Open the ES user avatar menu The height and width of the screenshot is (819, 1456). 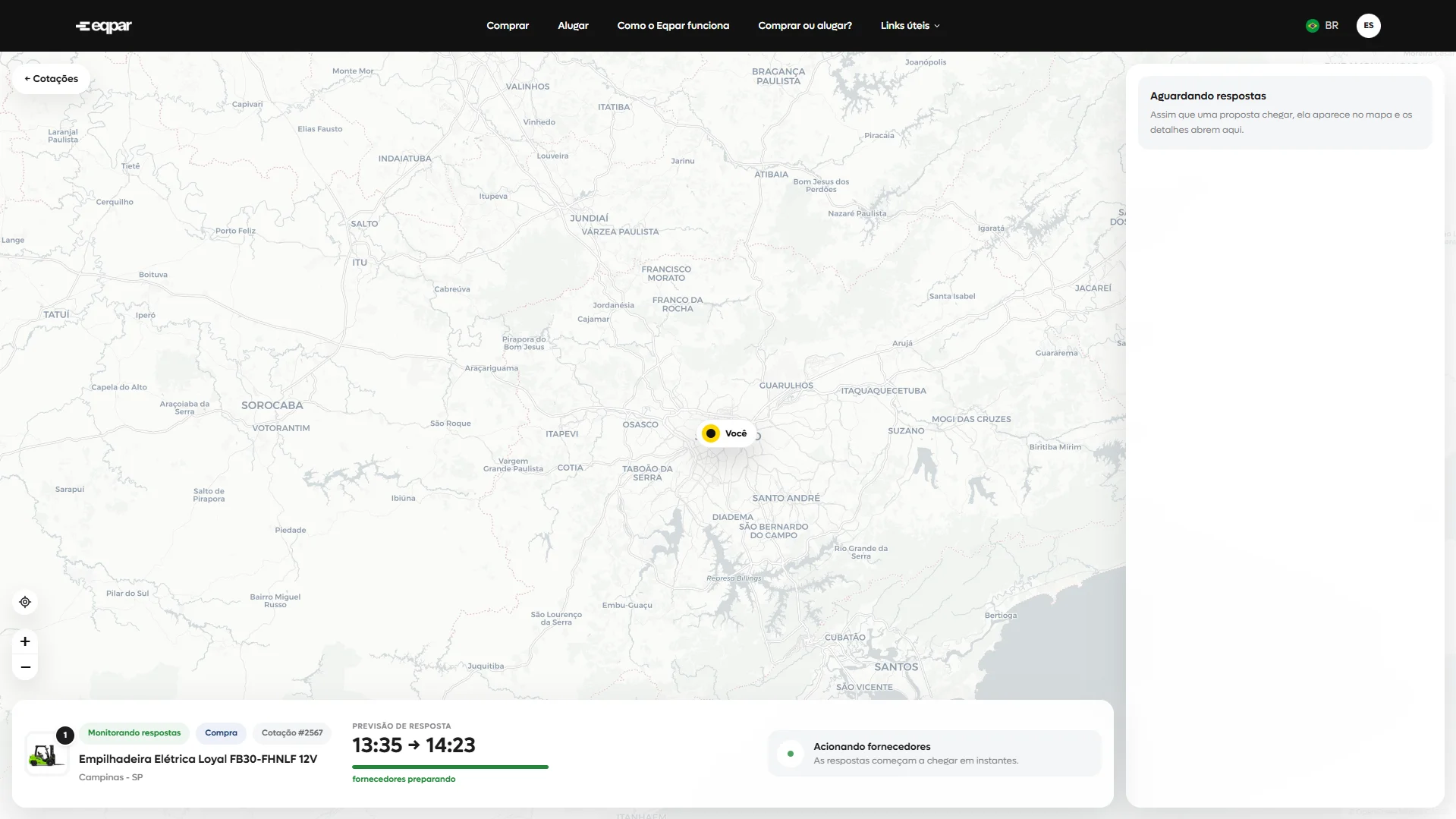pos(1368,26)
